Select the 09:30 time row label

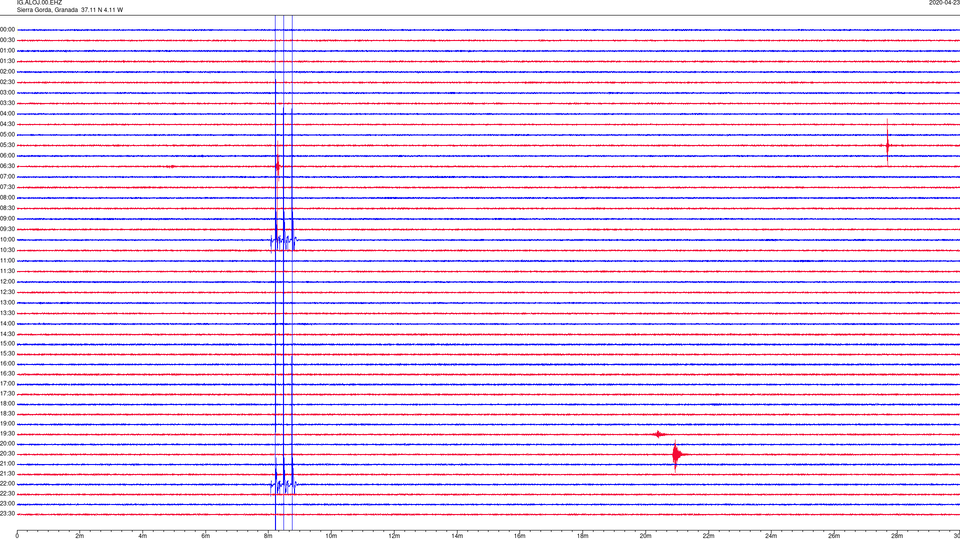pyautogui.click(x=7, y=229)
